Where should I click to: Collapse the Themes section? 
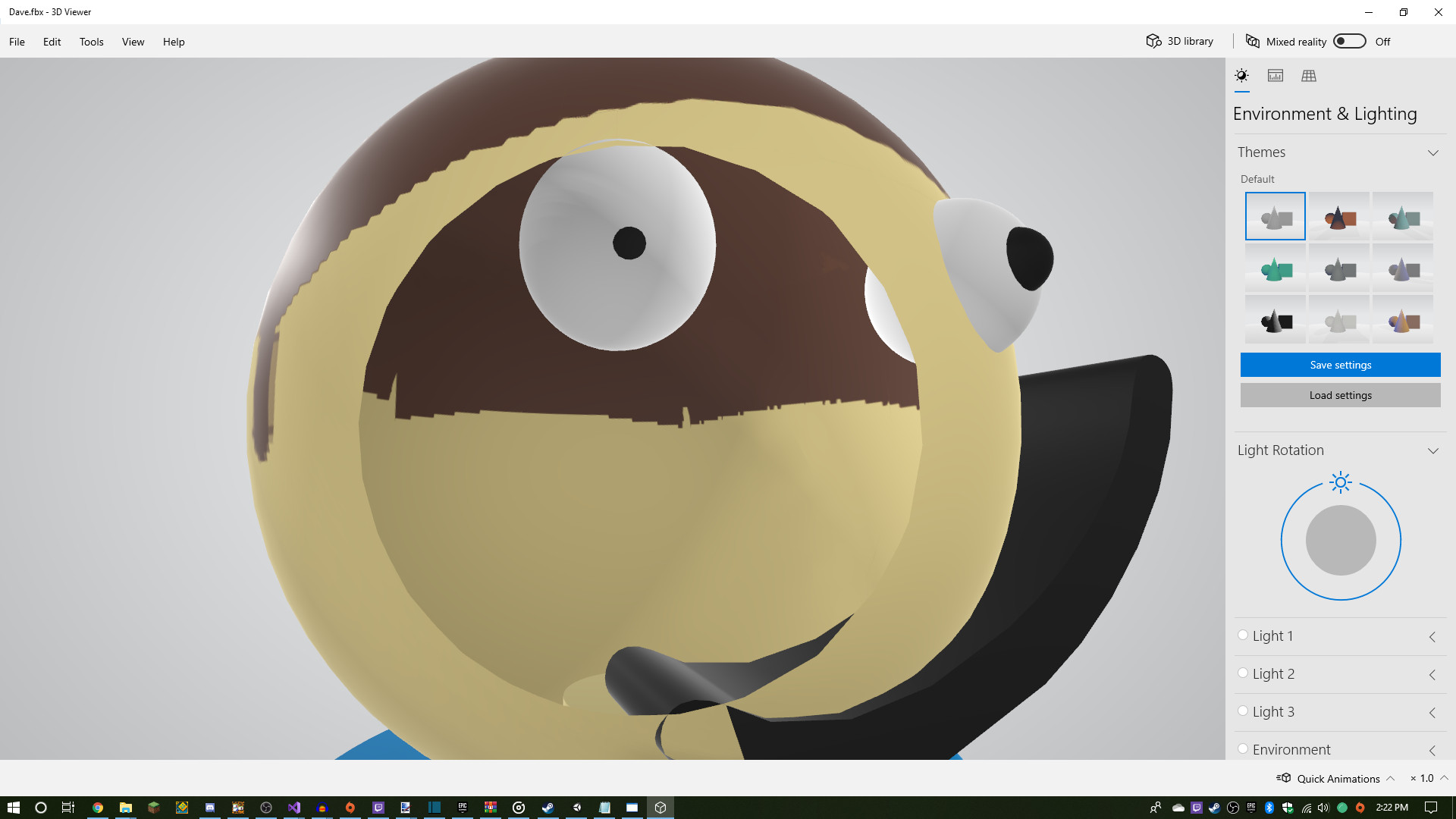coord(1433,152)
